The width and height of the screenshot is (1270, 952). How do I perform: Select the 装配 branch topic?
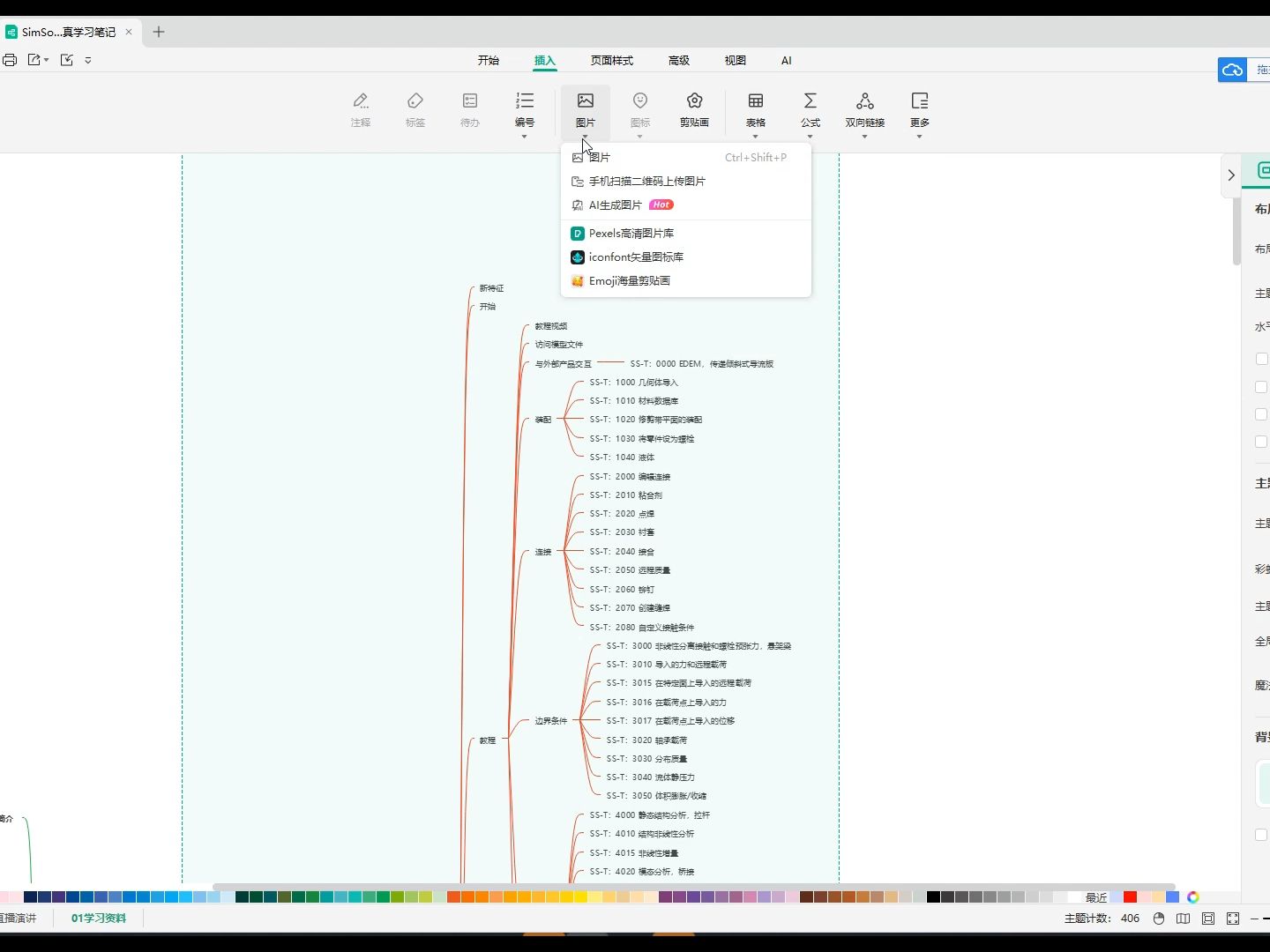pyautogui.click(x=543, y=420)
